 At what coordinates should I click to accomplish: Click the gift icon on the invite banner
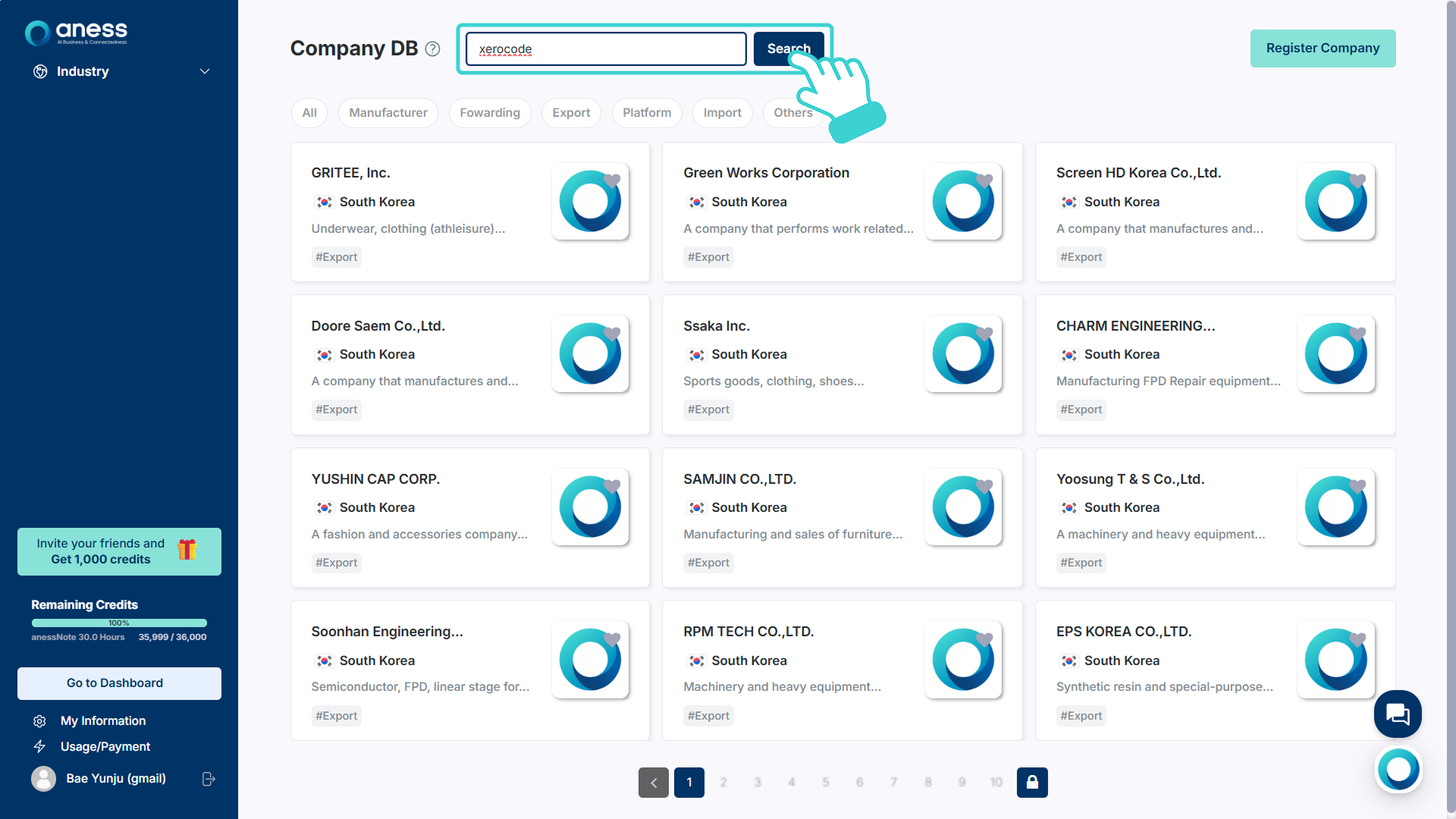click(x=187, y=550)
